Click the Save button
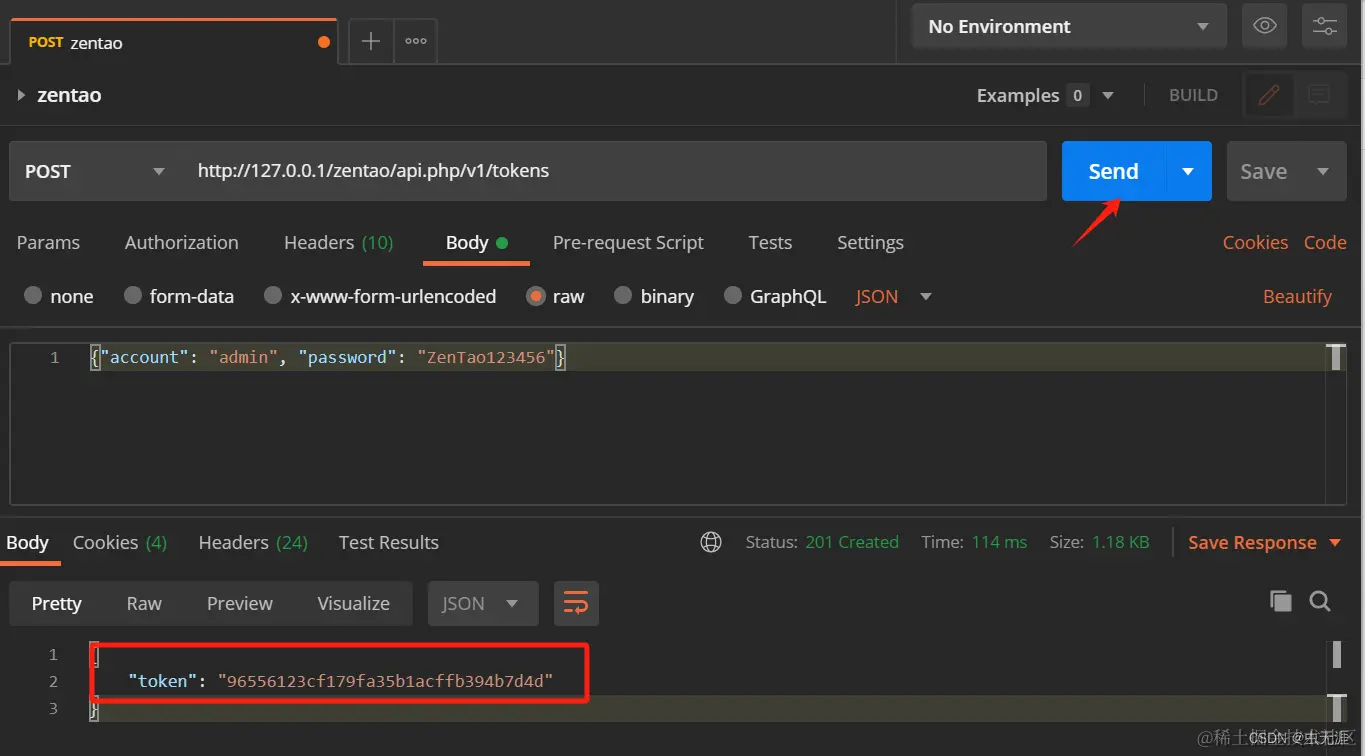Viewport: 1365px width, 756px height. 1264,171
